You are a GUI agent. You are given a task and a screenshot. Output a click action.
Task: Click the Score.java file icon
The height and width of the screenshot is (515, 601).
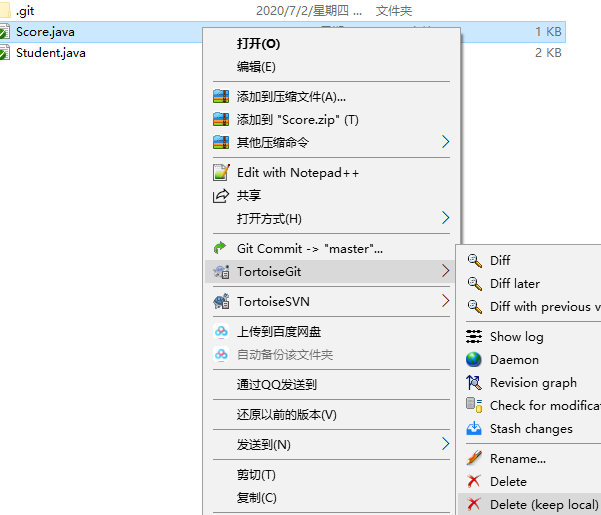(x=5, y=31)
